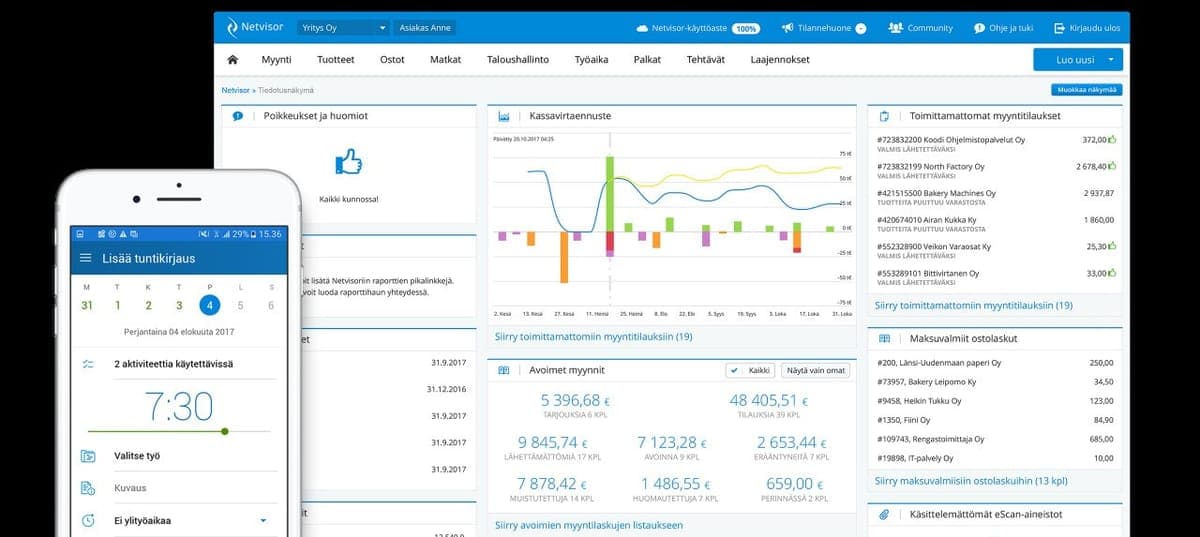The height and width of the screenshot is (537, 1200).
Task: Click thumbs-up icon on Koodi Ohjelmistopalvelut row
Action: click(1113, 140)
